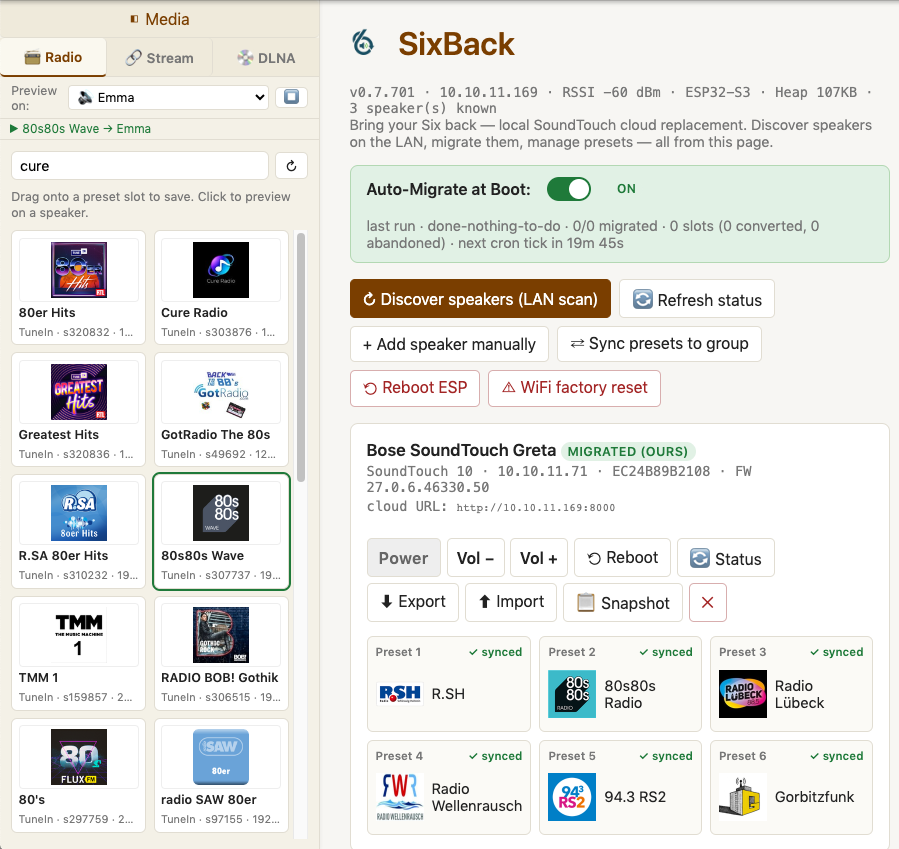Screen dimensions: 899x849
Task: Choose the GotRadio The 80s logo
Action: 221,392
